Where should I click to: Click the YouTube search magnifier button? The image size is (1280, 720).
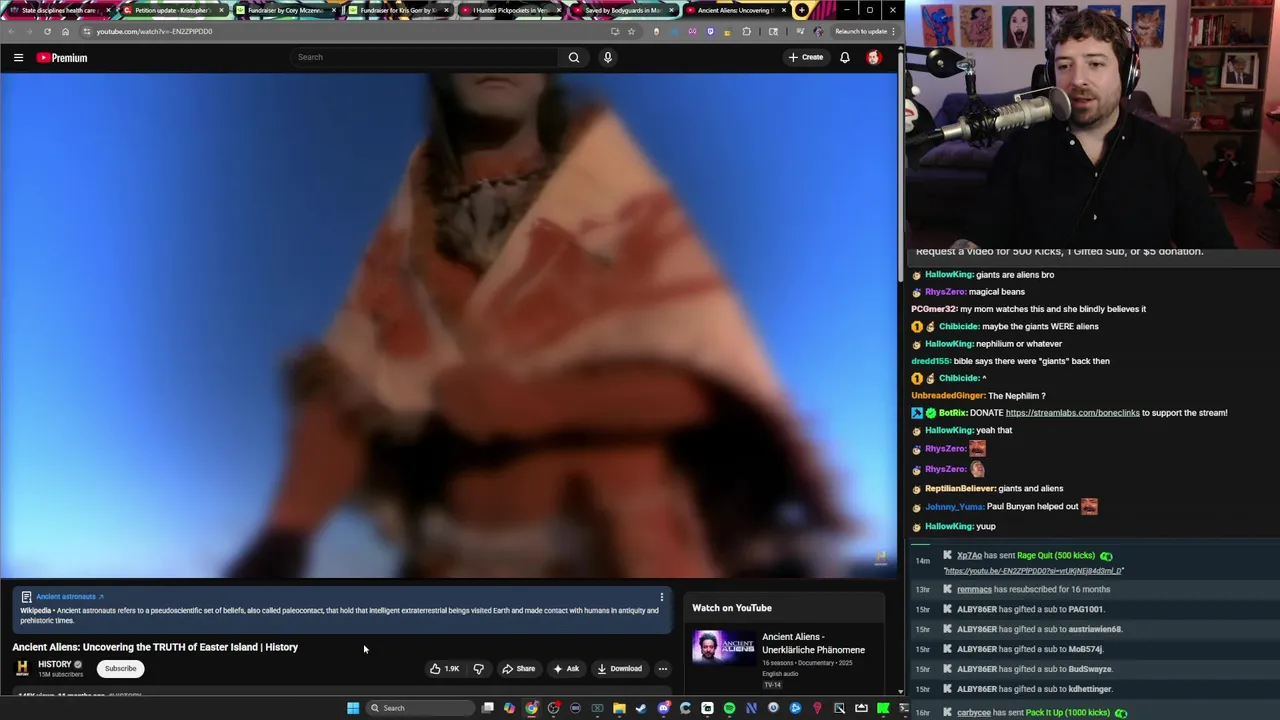(574, 57)
